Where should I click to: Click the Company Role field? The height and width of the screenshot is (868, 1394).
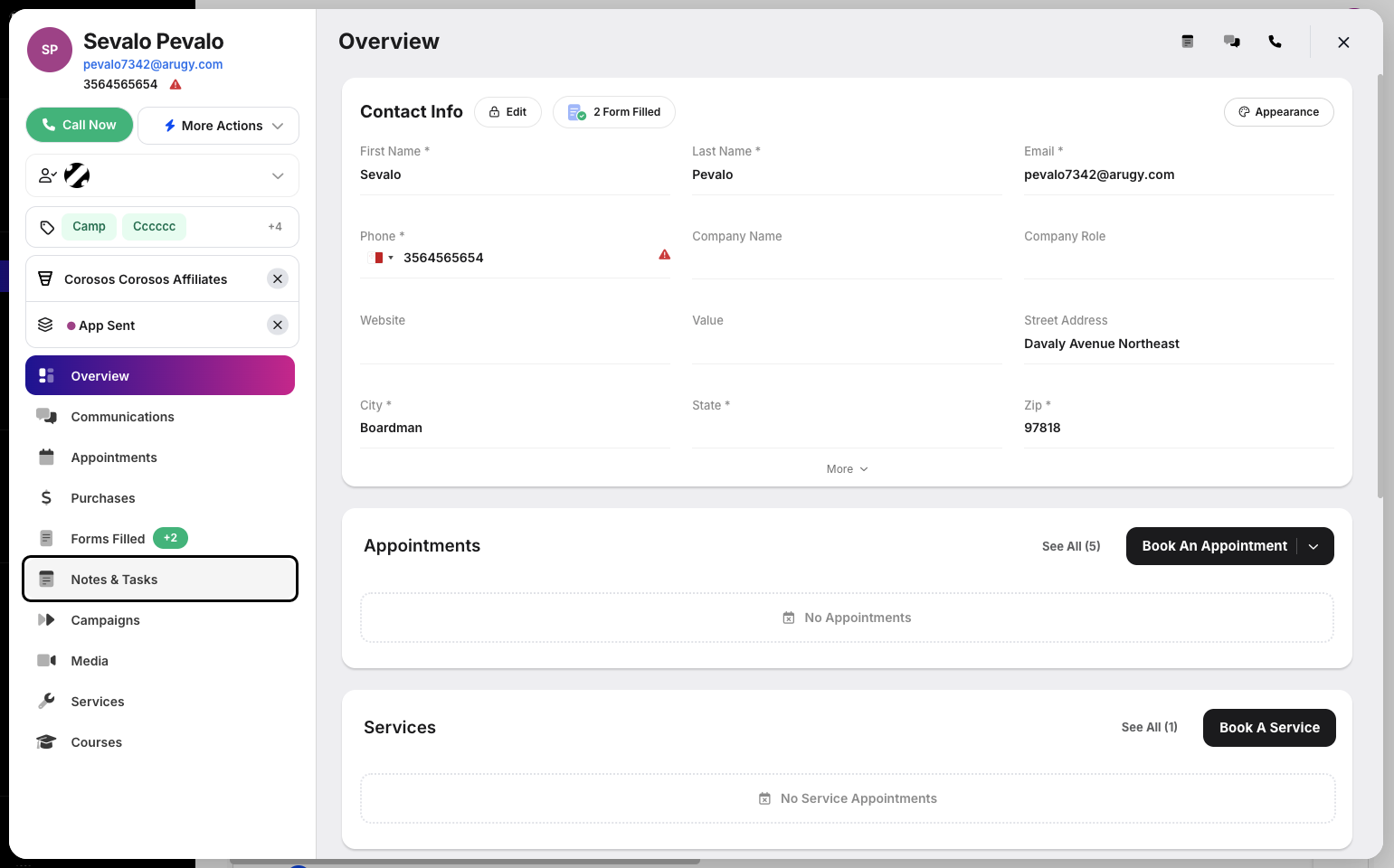point(1179,259)
